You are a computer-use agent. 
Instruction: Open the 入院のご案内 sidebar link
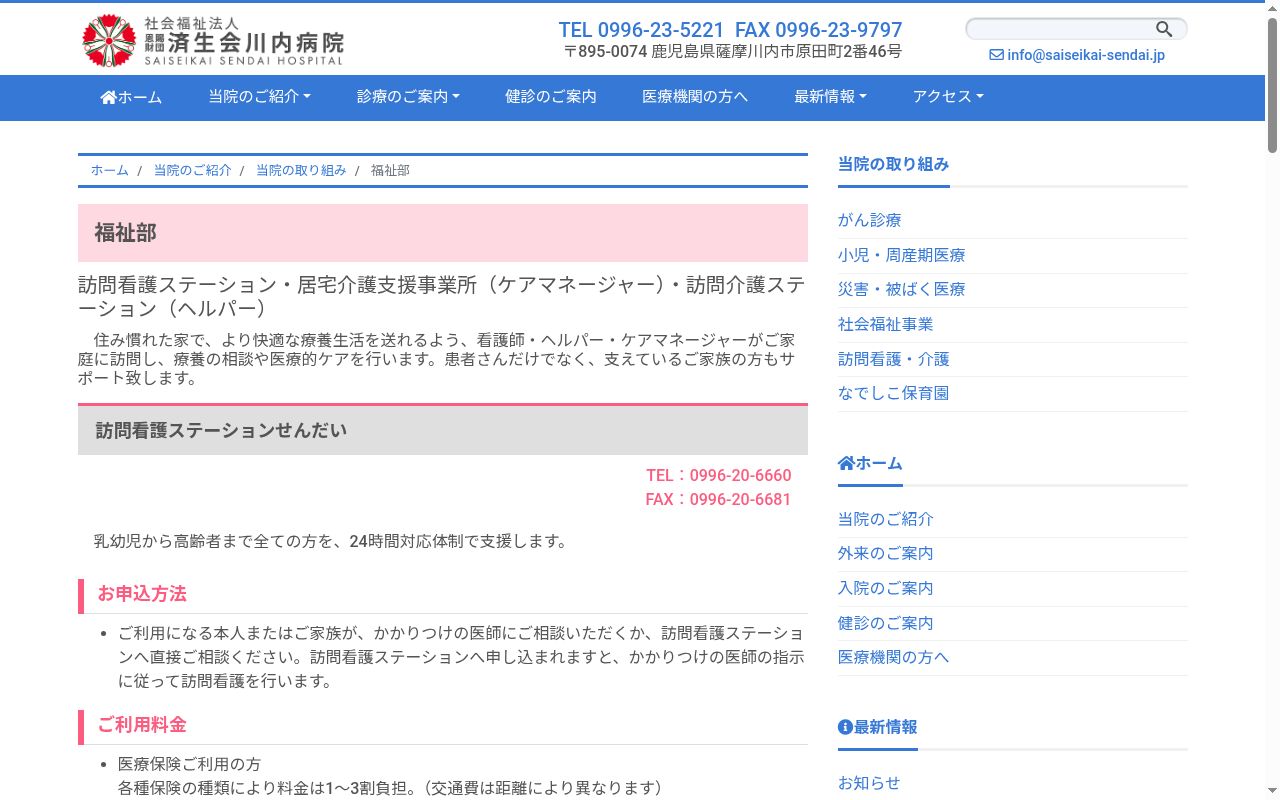[x=886, y=588]
